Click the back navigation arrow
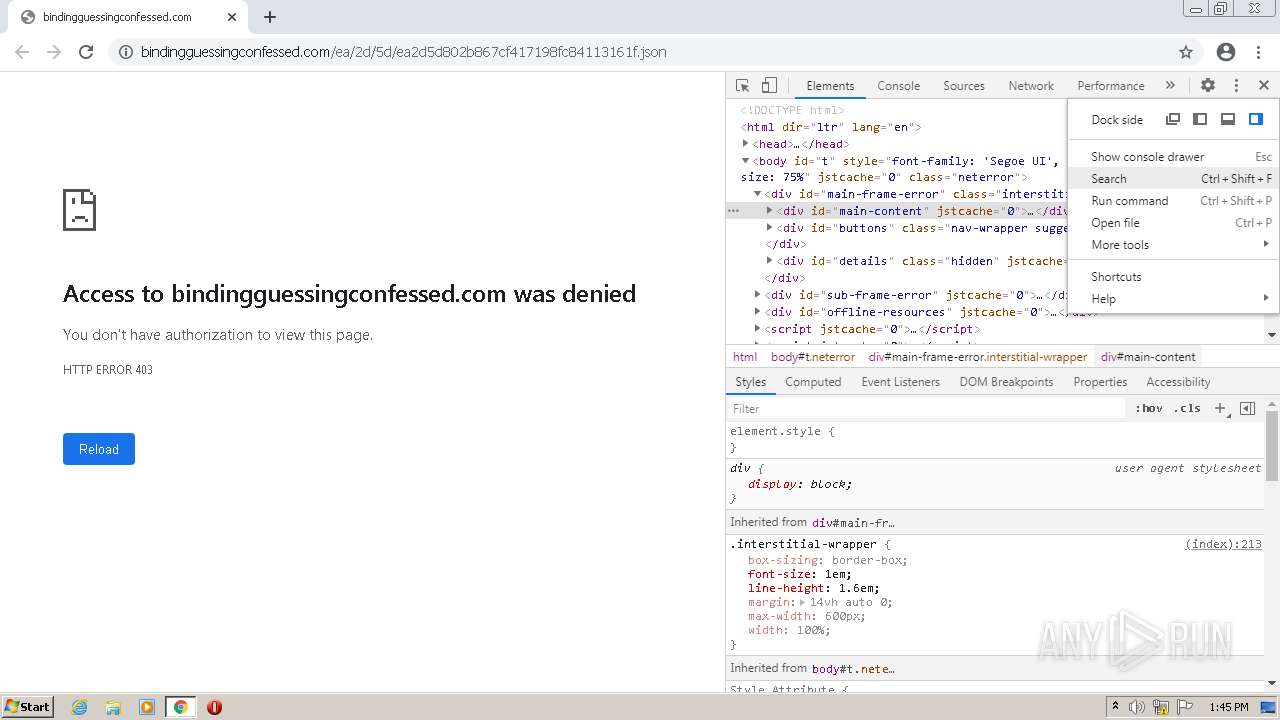The image size is (1280, 720). [x=22, y=52]
